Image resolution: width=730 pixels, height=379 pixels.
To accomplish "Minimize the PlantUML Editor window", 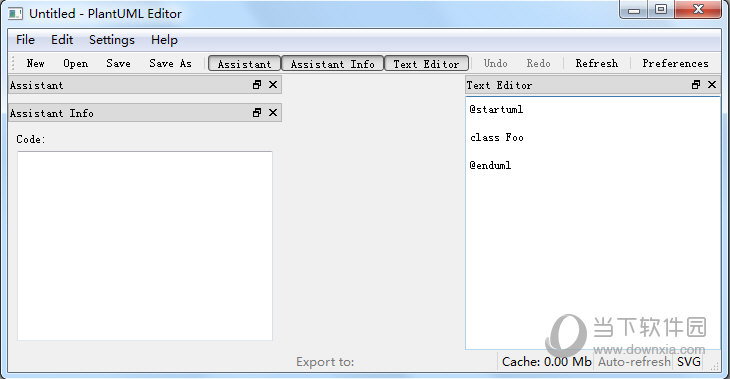I will coord(634,10).
